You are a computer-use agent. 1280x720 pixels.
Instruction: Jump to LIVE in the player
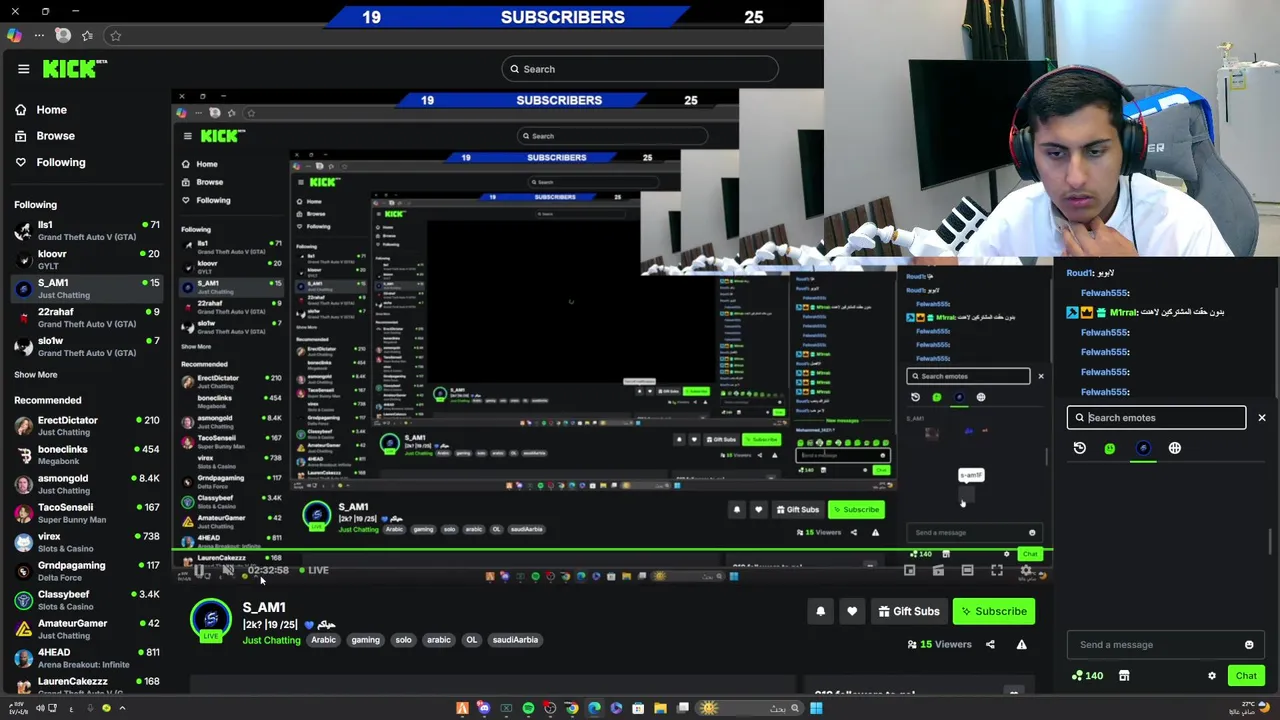[x=314, y=570]
